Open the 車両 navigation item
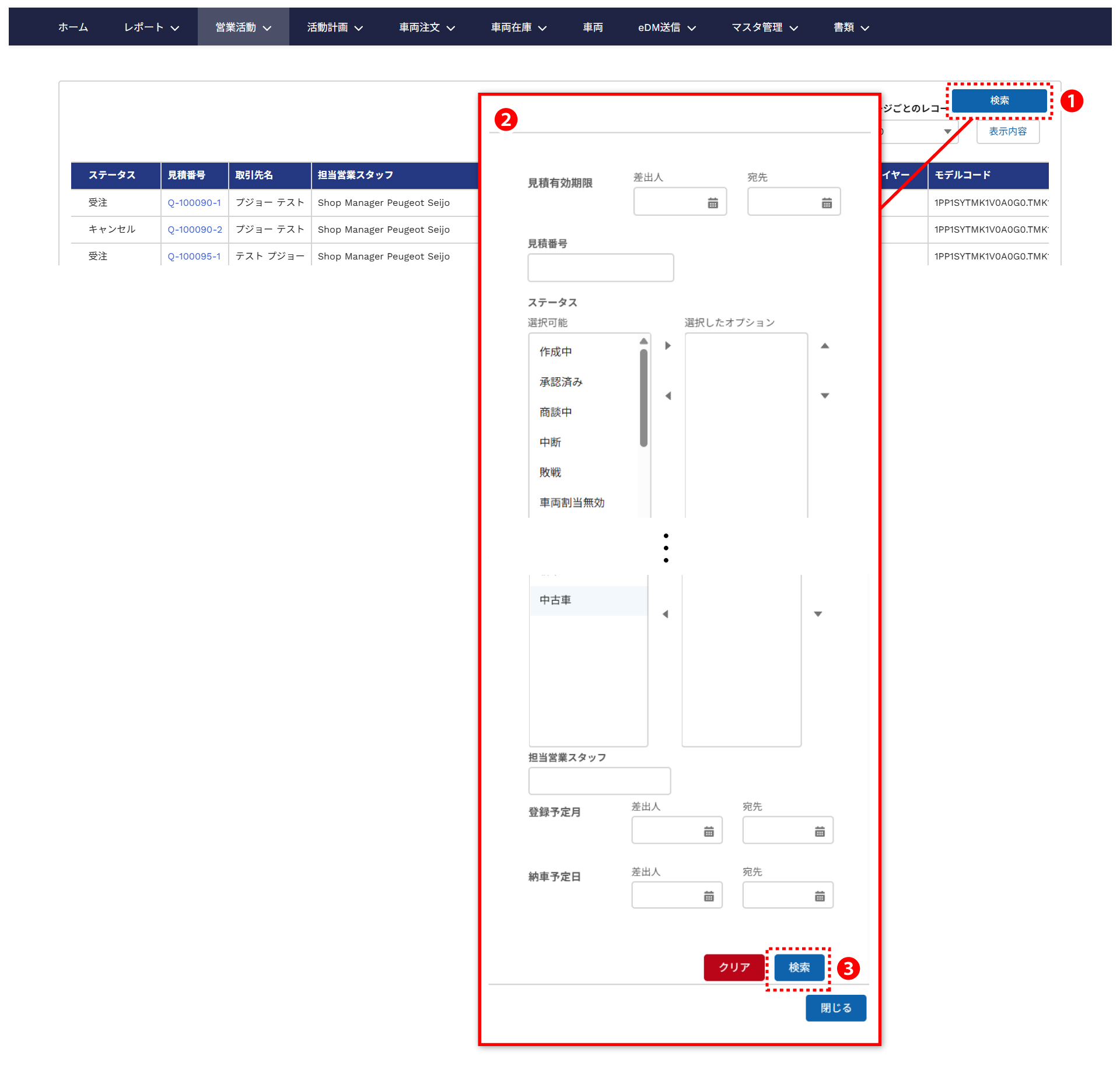 (593, 27)
